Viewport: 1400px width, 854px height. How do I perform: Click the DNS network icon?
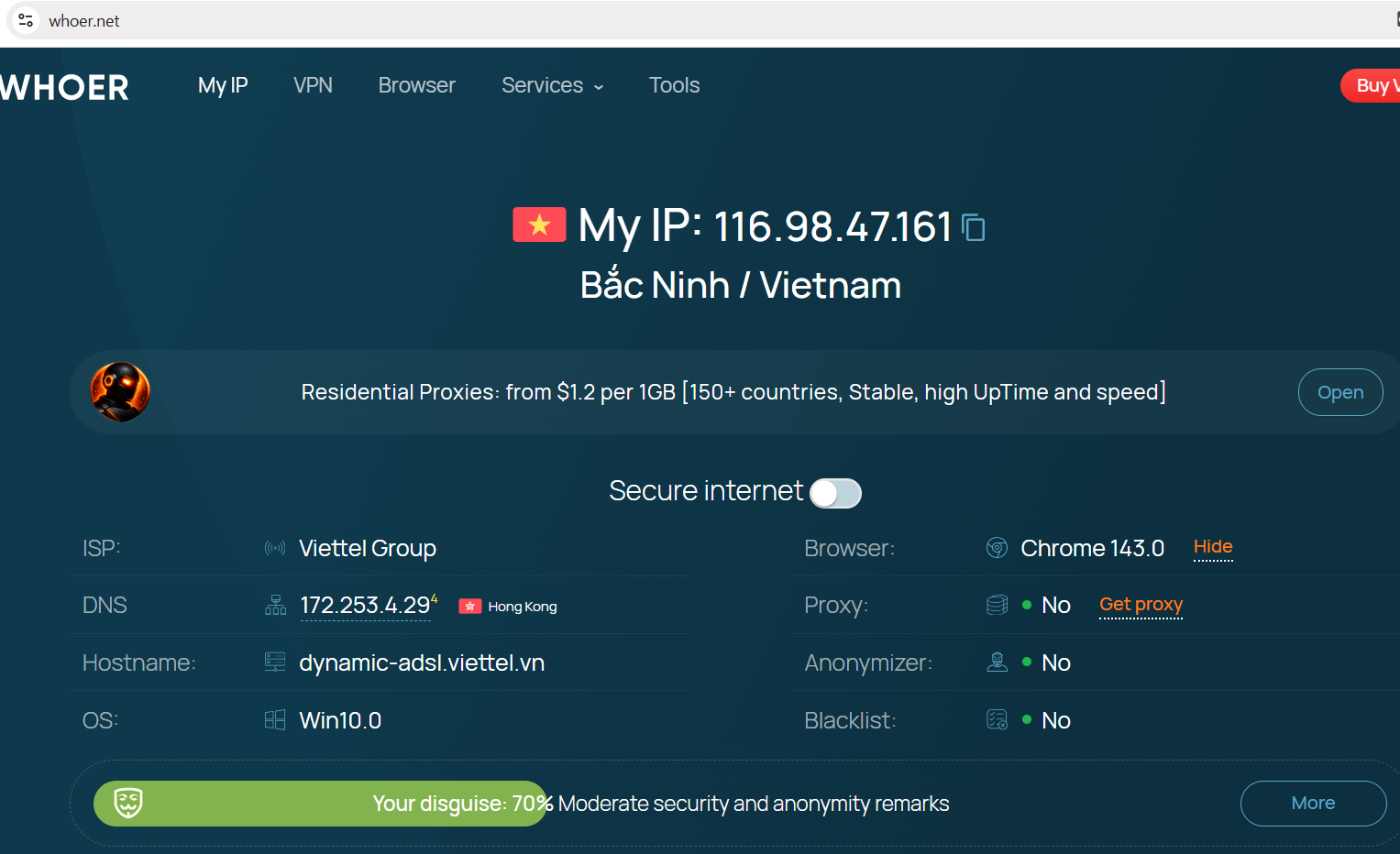(x=275, y=605)
